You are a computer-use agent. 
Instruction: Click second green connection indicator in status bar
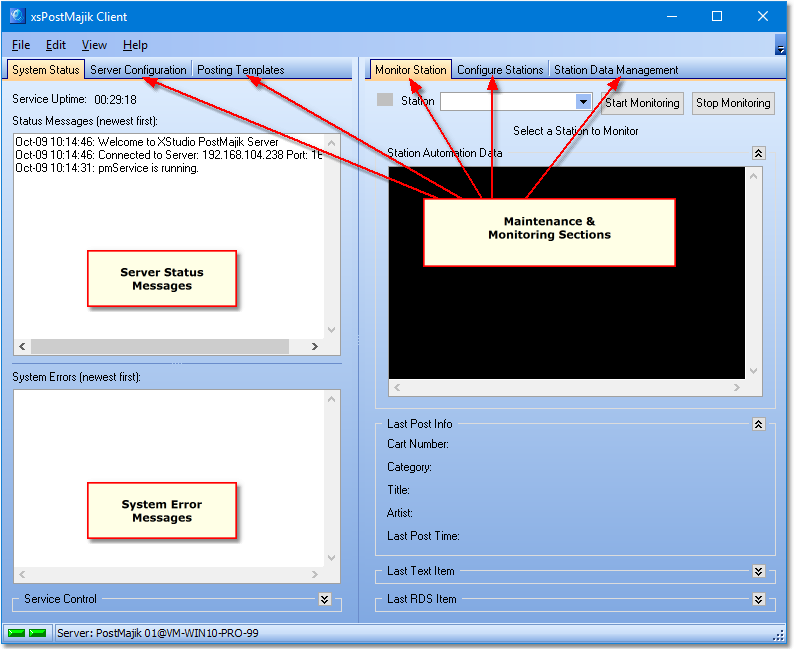click(x=37, y=633)
